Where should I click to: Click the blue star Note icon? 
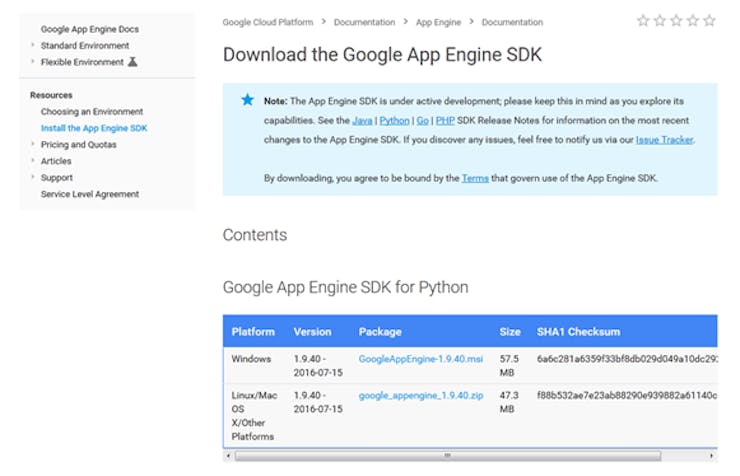pos(247,100)
